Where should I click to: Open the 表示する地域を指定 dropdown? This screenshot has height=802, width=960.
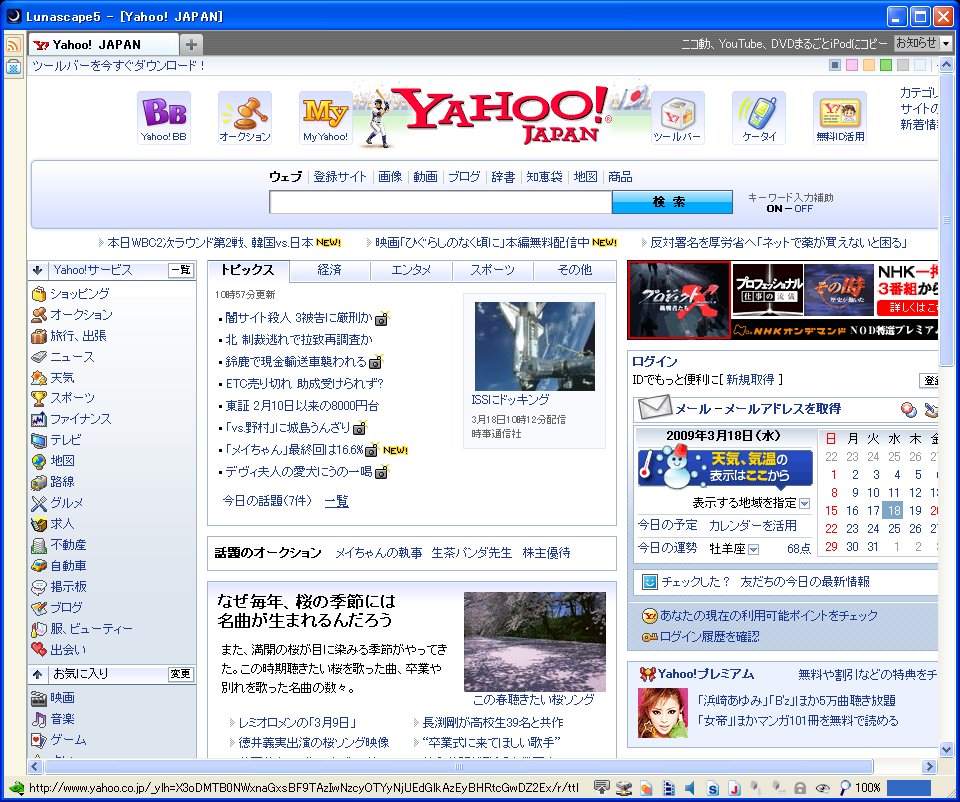click(804, 504)
